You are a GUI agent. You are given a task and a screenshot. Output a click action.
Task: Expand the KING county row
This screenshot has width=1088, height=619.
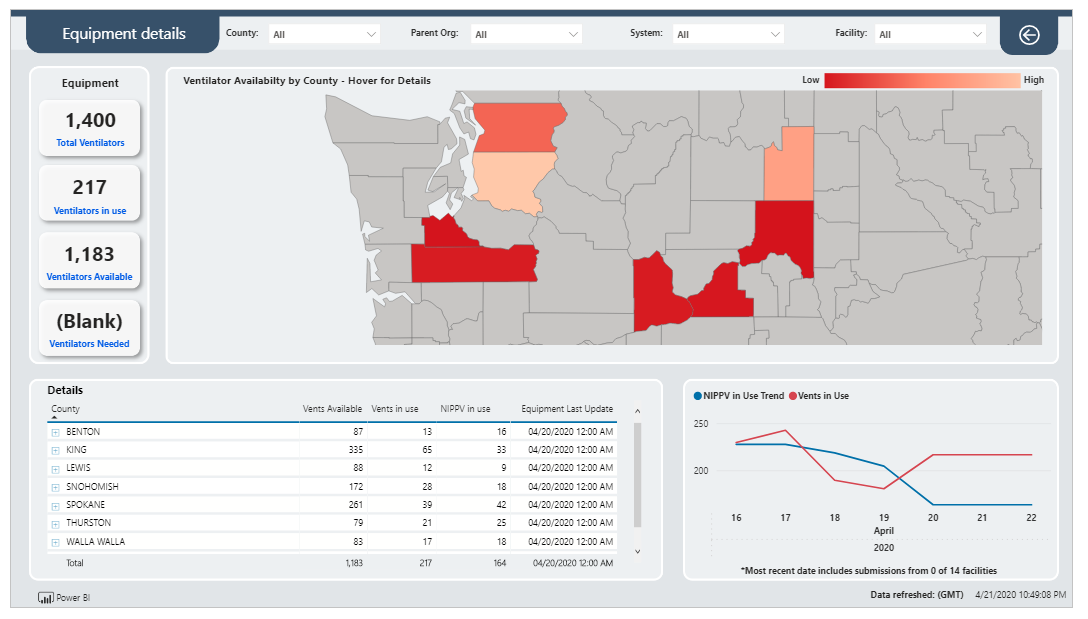click(x=56, y=450)
